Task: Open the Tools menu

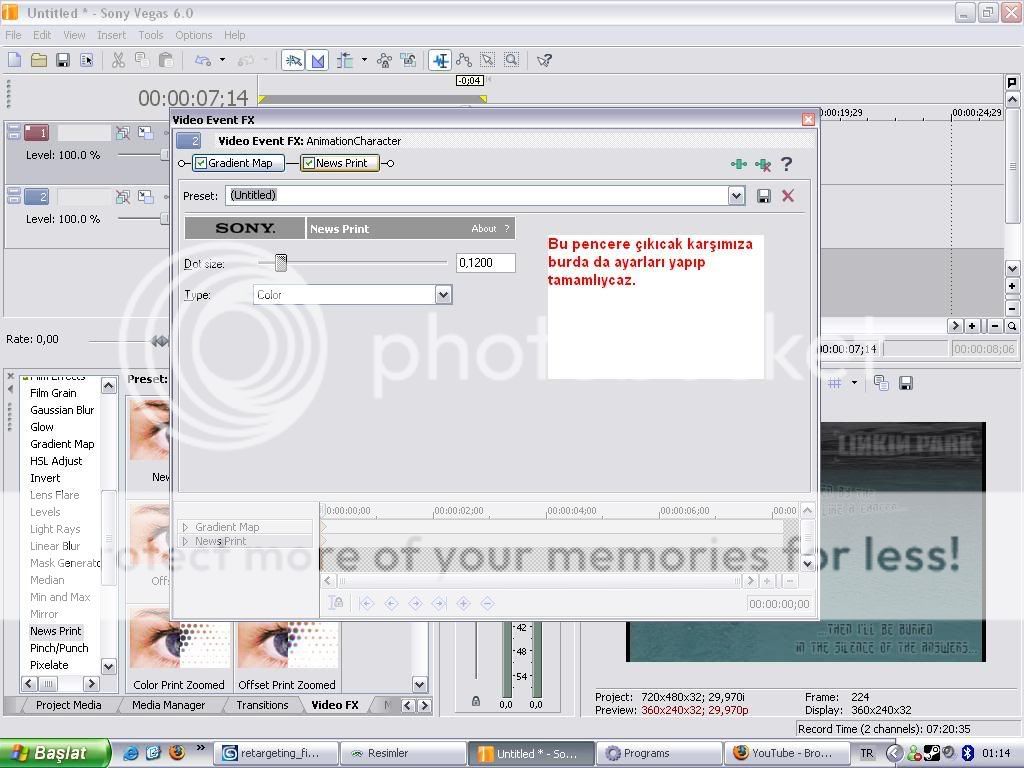Action: pyautogui.click(x=150, y=35)
